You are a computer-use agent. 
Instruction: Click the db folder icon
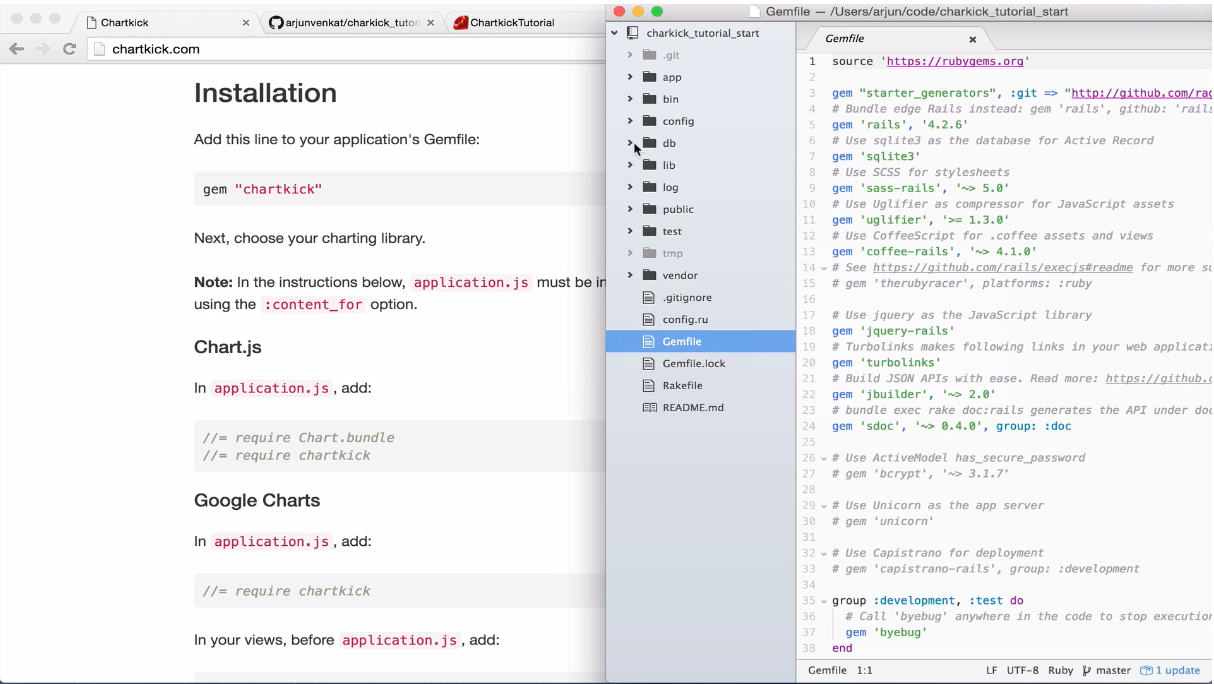click(x=649, y=143)
